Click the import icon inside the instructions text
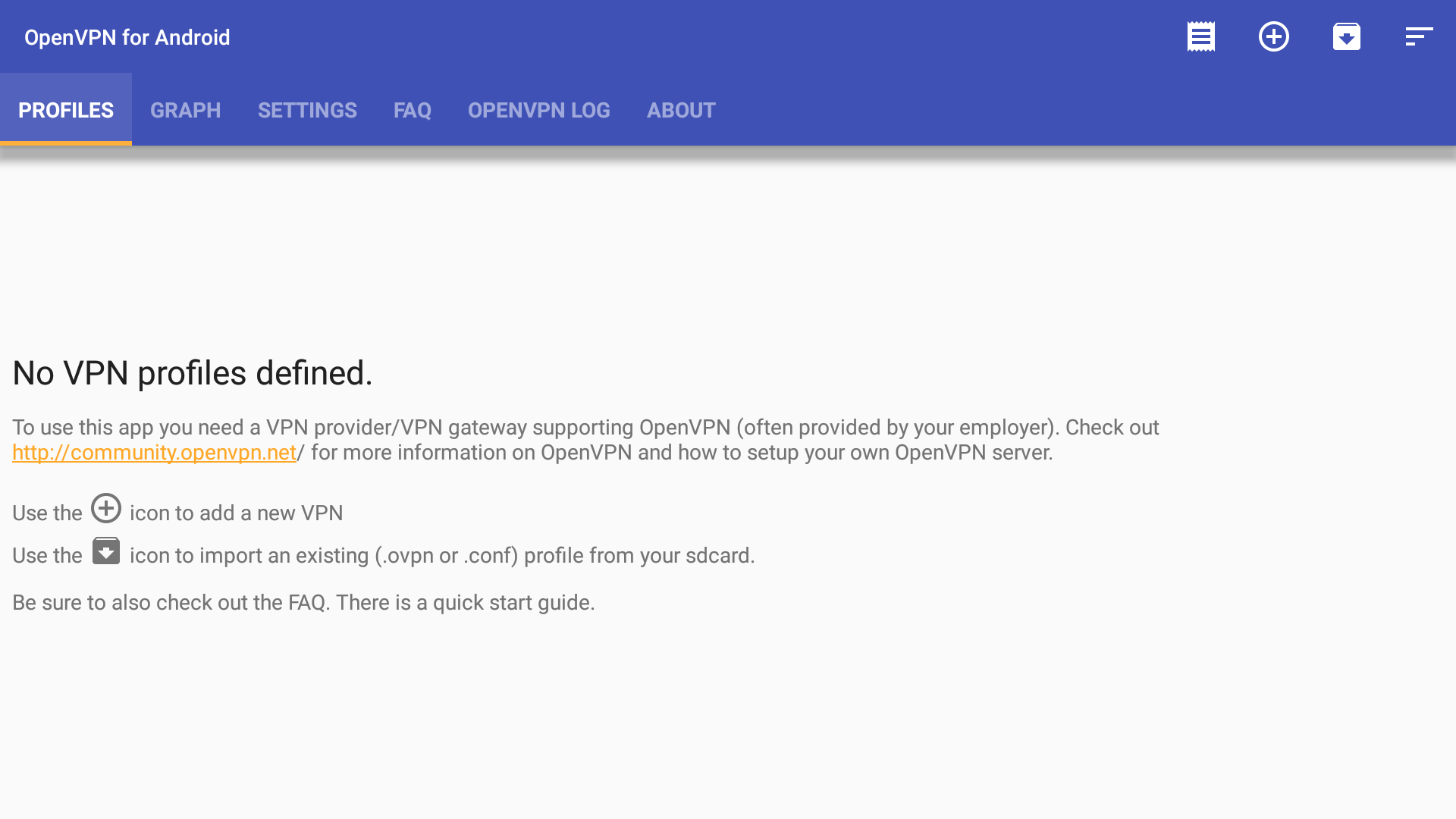 click(106, 551)
